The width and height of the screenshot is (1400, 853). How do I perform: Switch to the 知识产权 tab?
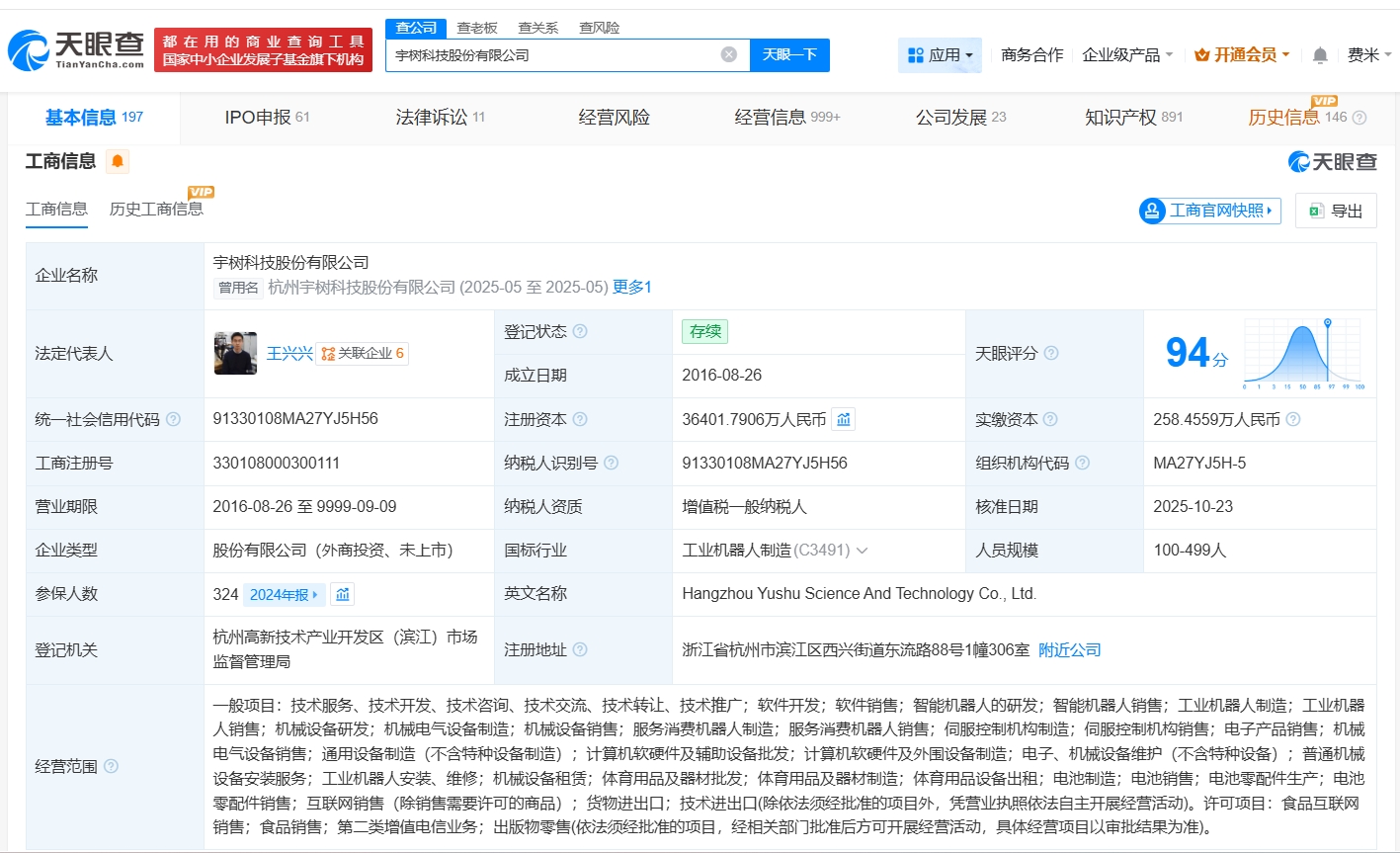(x=1133, y=118)
